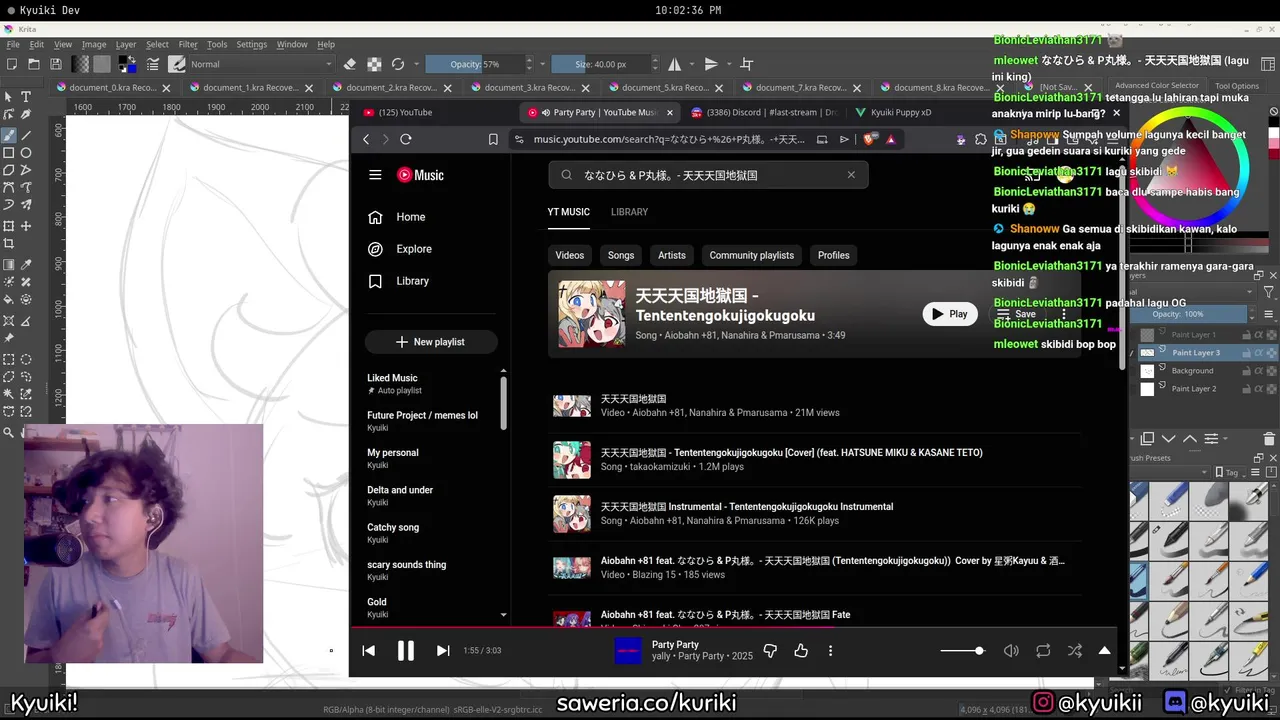Adjust the YouTube Music volume slider

click(x=962, y=651)
